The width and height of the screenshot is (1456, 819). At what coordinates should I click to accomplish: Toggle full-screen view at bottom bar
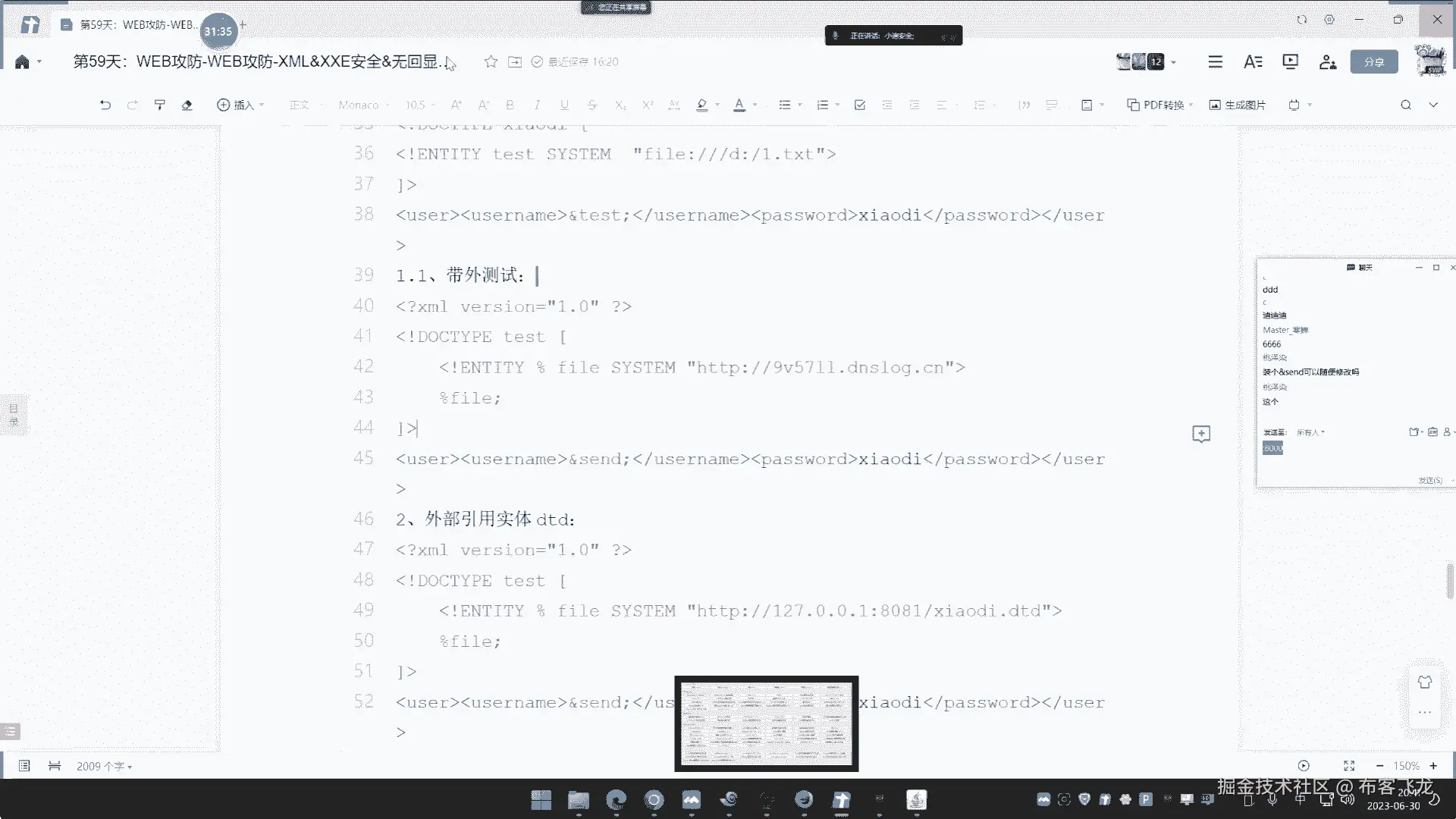[x=1349, y=766]
